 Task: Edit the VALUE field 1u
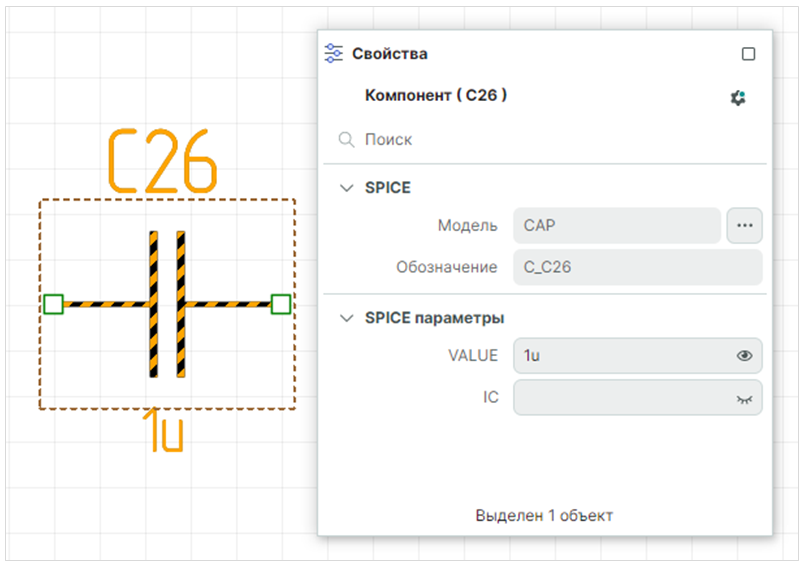638,355
